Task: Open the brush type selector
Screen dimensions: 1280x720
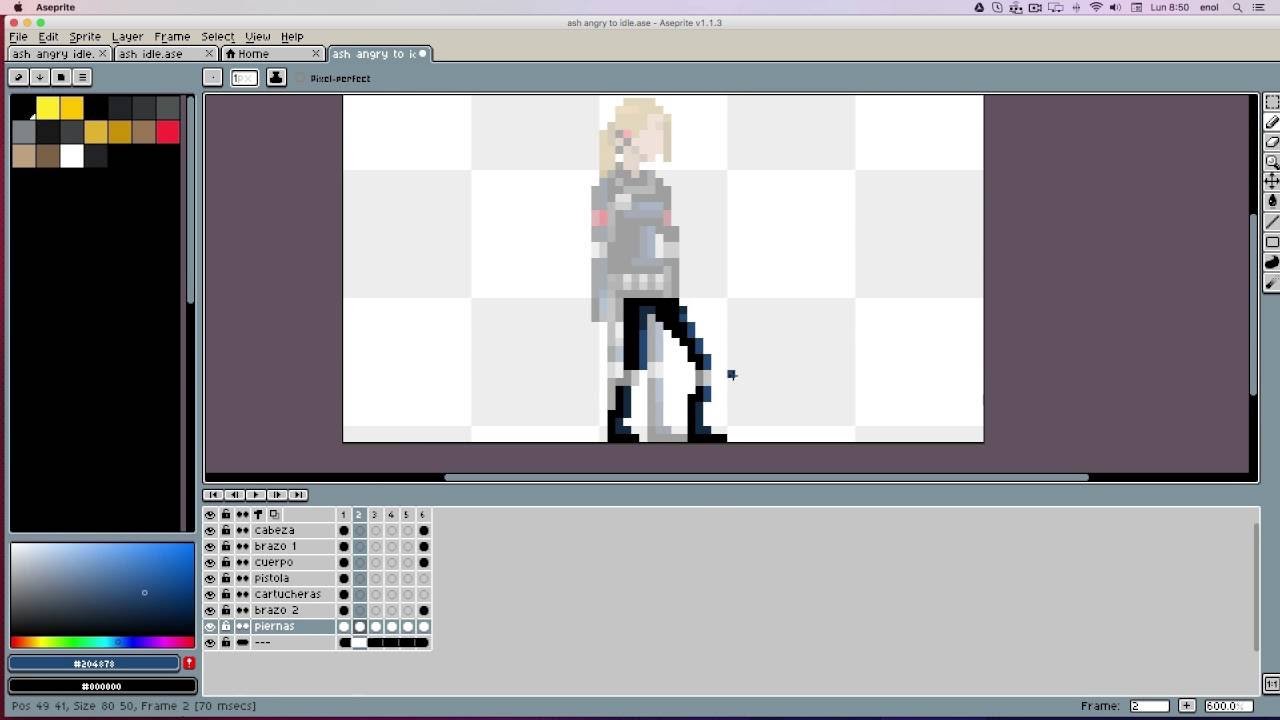Action: tap(212, 77)
